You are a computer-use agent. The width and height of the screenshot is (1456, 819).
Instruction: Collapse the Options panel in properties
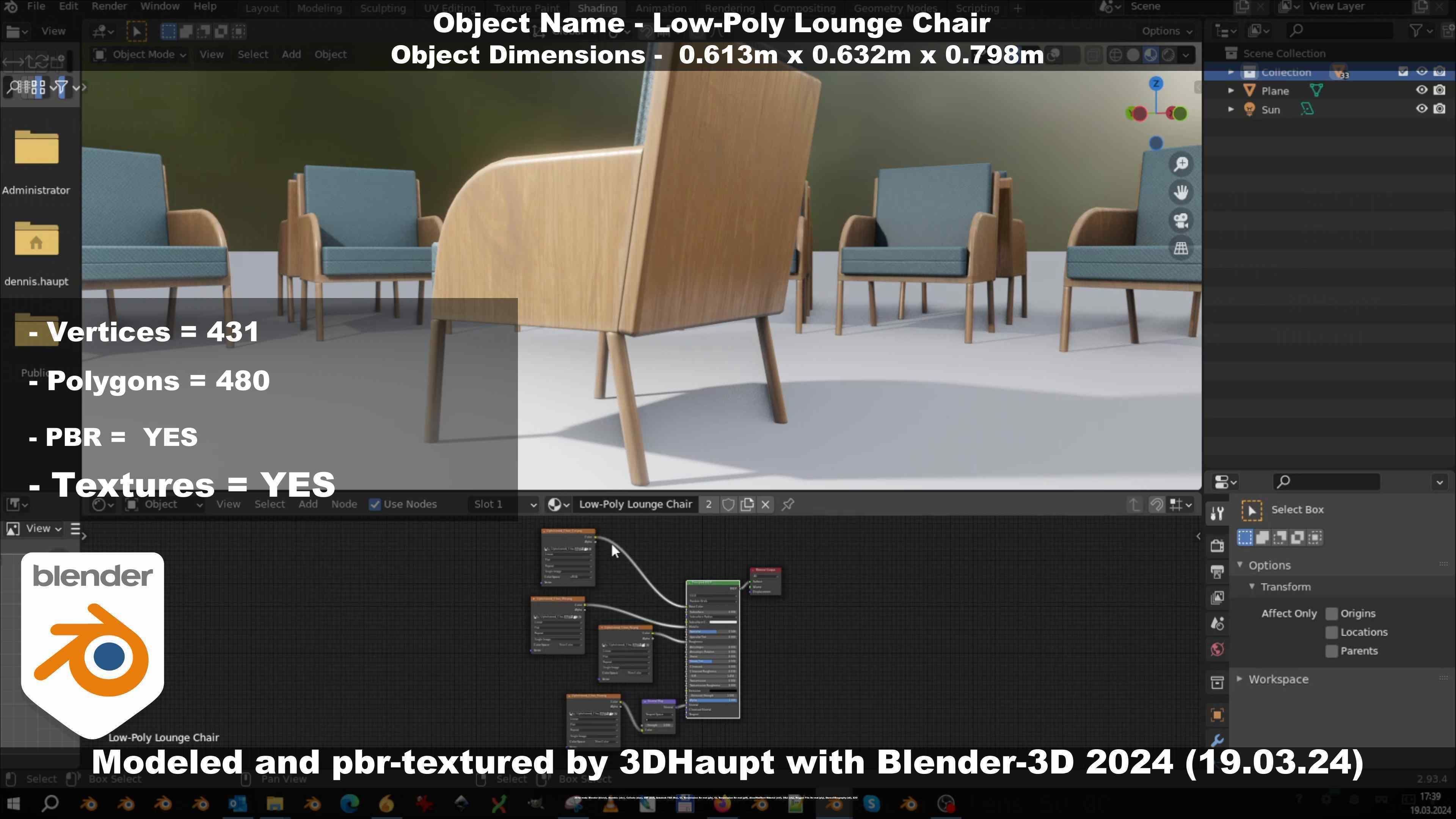pyautogui.click(x=1240, y=565)
